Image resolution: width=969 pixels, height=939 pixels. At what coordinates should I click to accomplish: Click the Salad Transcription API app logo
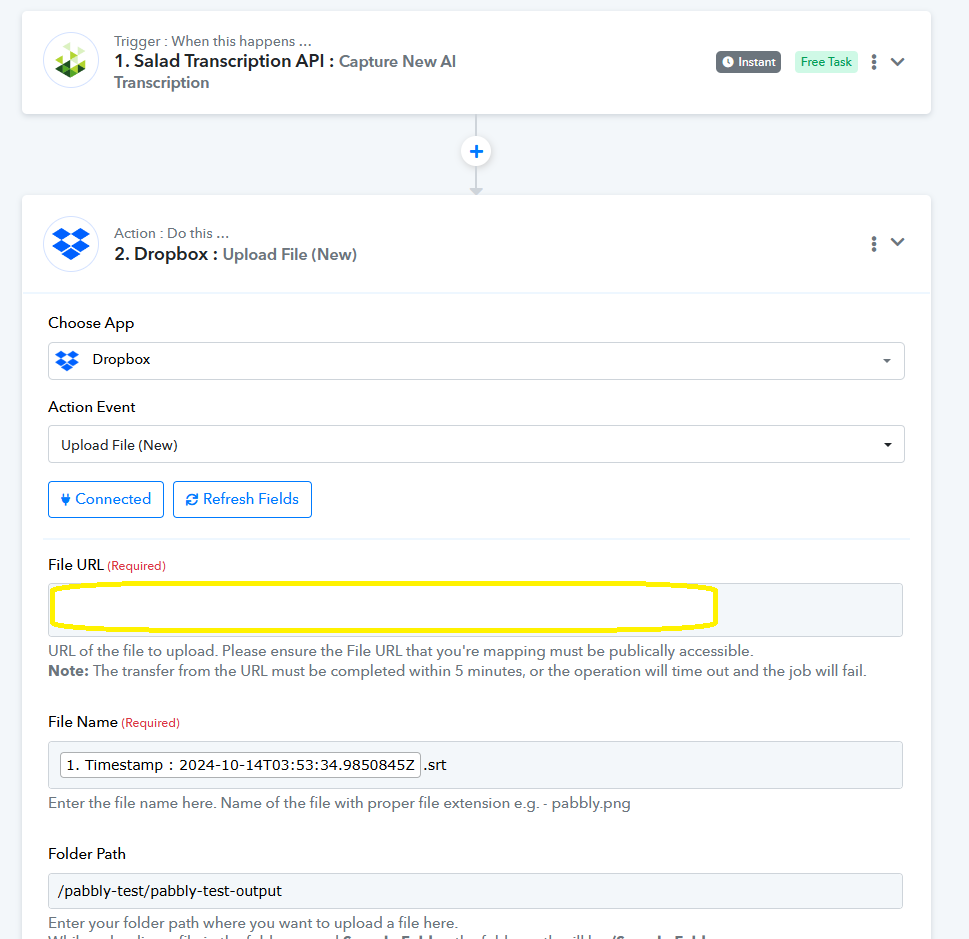point(70,61)
